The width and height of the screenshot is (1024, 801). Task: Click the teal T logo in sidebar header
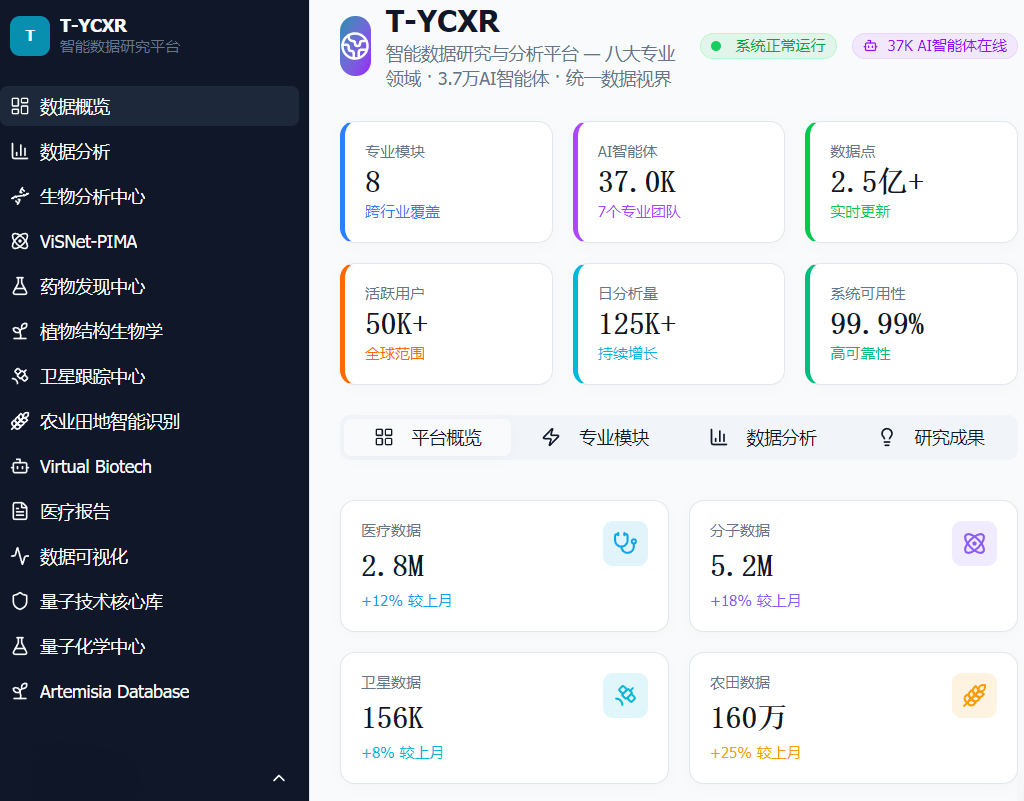tap(30, 36)
